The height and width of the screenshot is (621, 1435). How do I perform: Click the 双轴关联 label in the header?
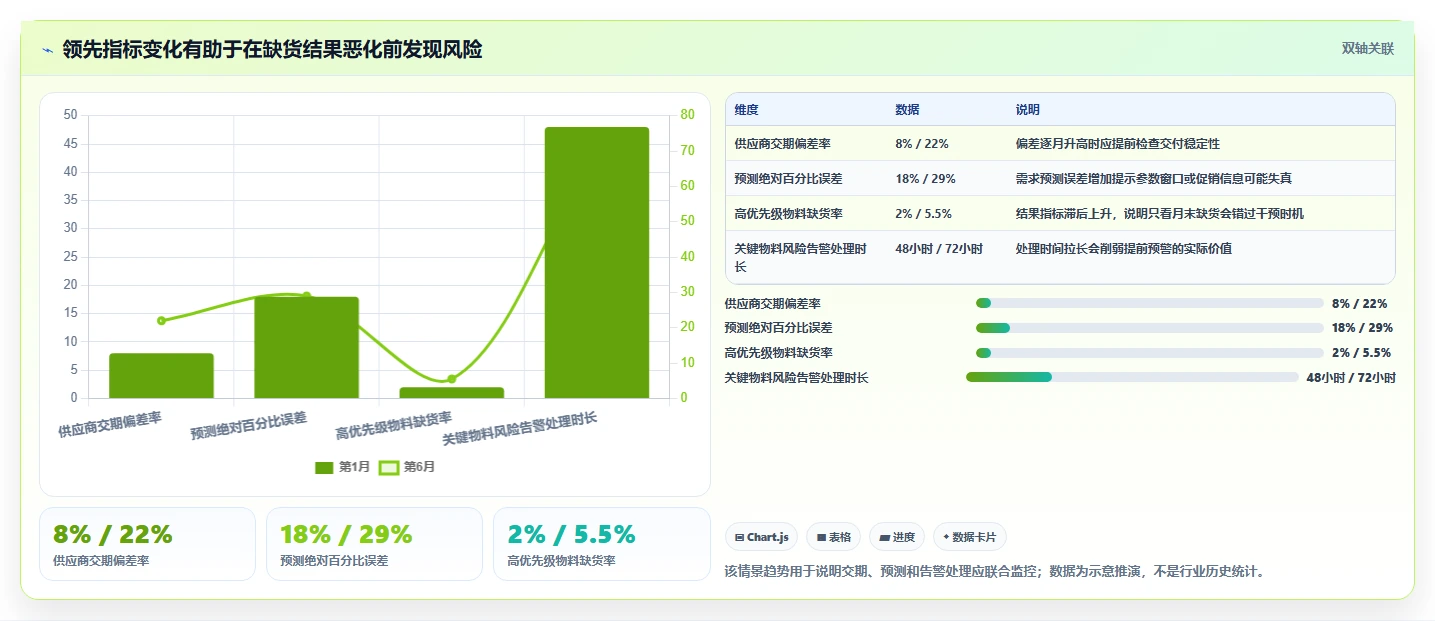pyautogui.click(x=1367, y=49)
